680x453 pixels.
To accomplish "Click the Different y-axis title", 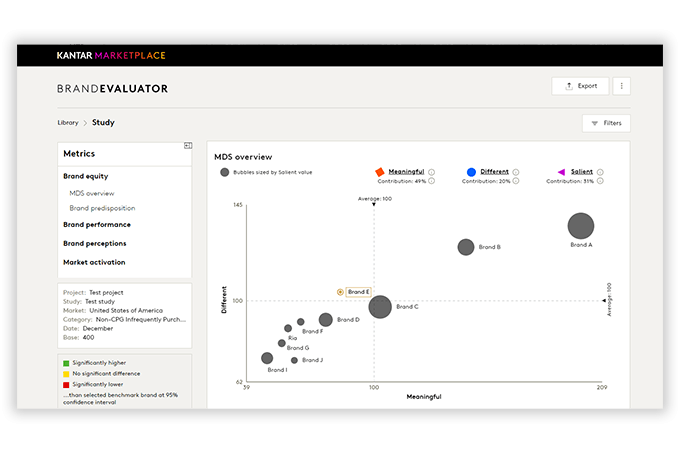I will coord(224,300).
